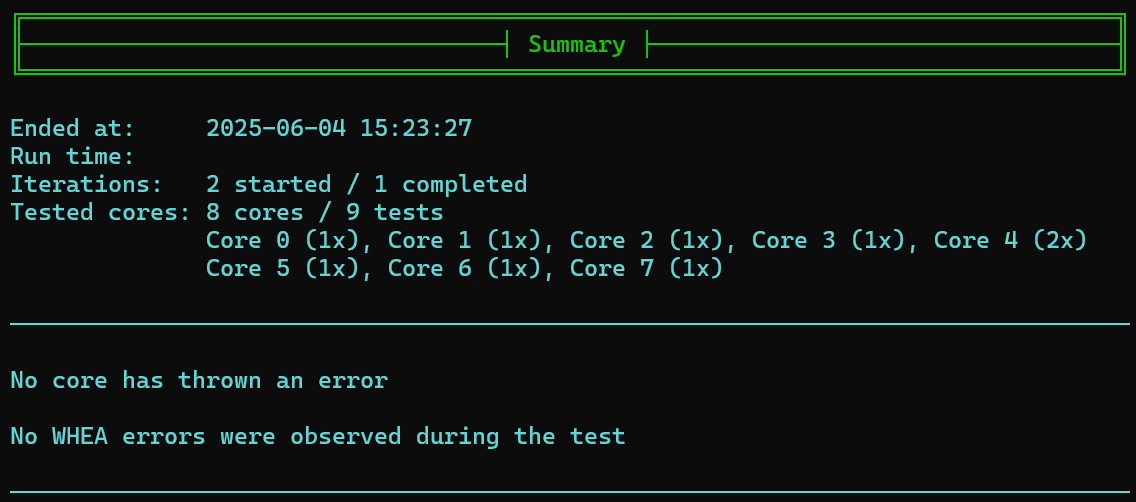
Task: Click the 2025-06-04 15:23:27 end timestamp
Action: pyautogui.click(x=339, y=129)
